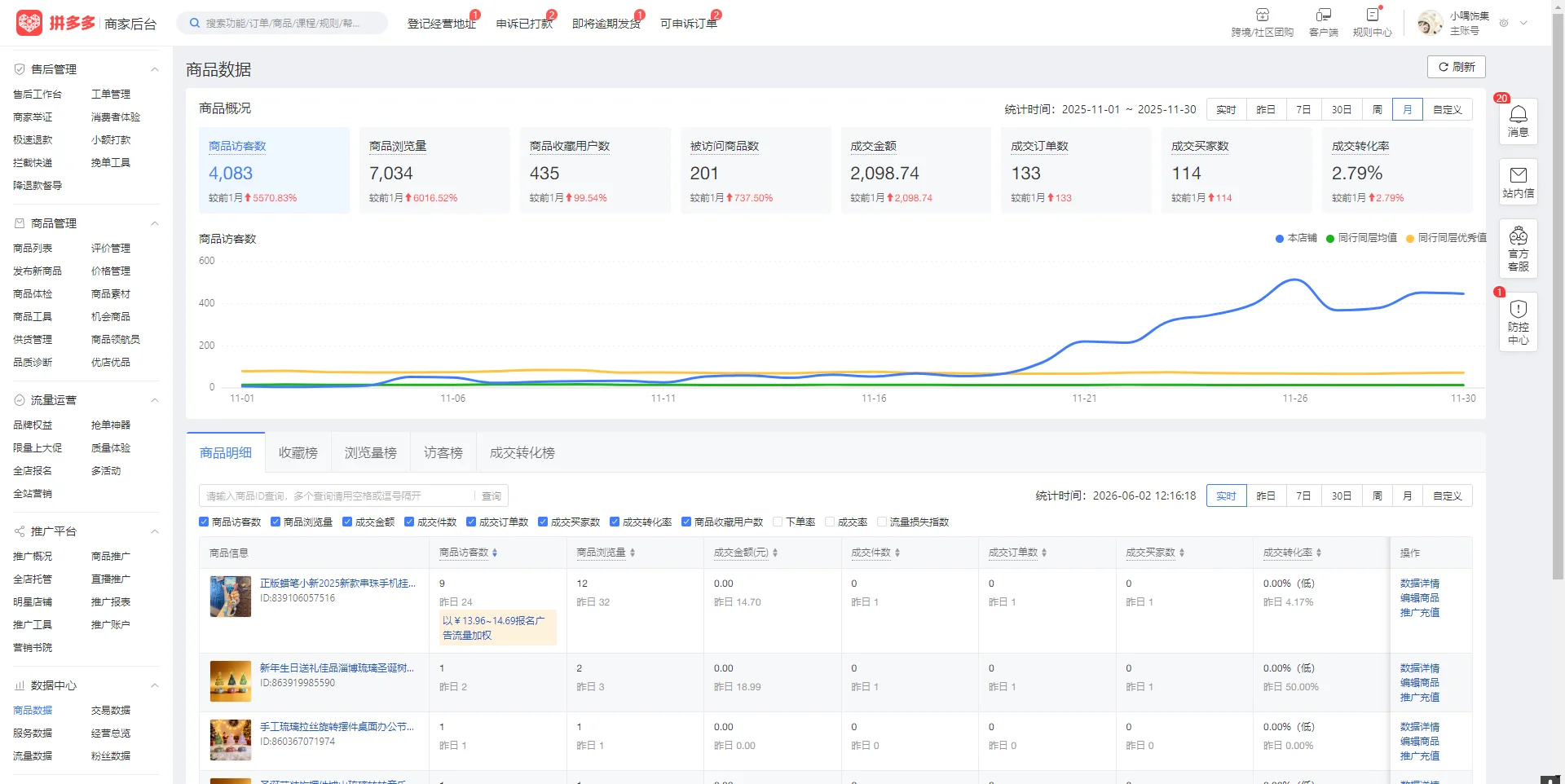The width and height of the screenshot is (1565, 784).
Task: Open the 客户端 icon
Action: (x=1323, y=15)
